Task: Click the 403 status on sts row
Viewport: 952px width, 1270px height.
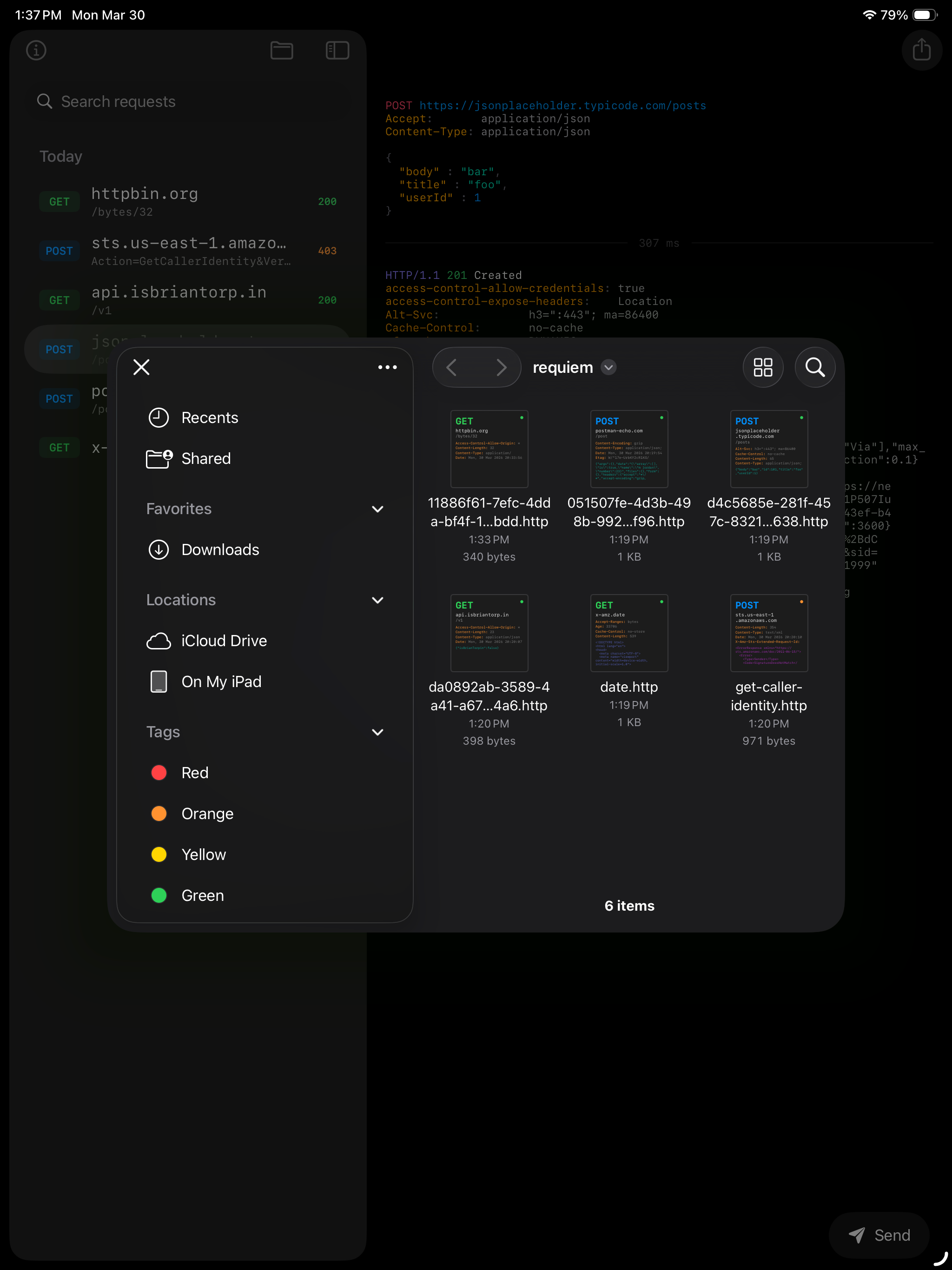Action: pyautogui.click(x=327, y=251)
